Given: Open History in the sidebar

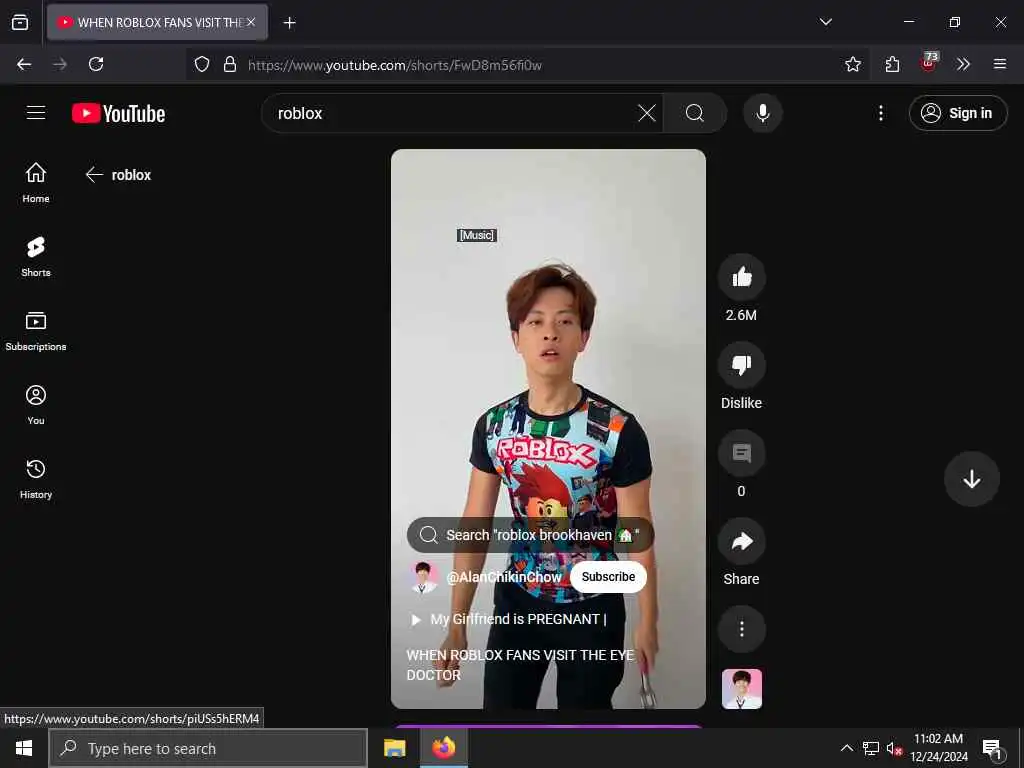Looking at the screenshot, I should coord(36,479).
